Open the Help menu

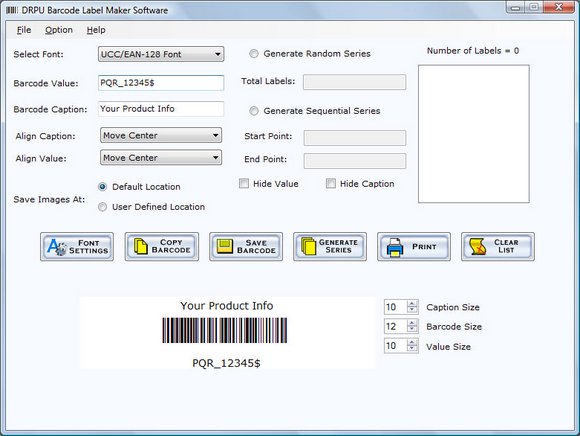[x=96, y=30]
